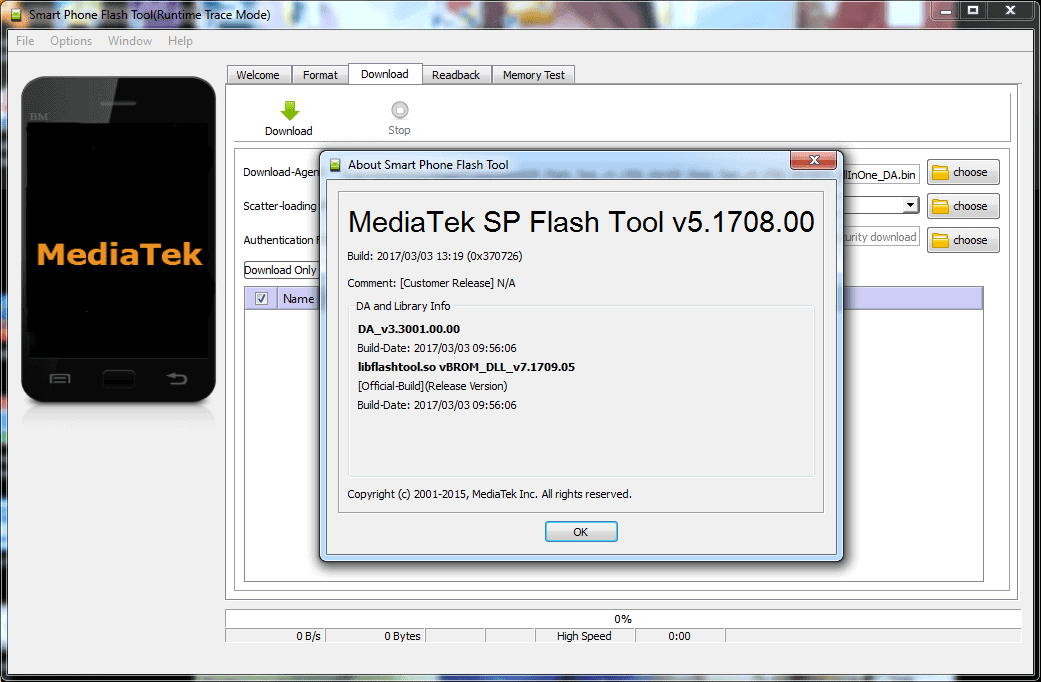Click the MediaTek phone image
Viewport: 1041px width, 682px height.
coord(119,239)
